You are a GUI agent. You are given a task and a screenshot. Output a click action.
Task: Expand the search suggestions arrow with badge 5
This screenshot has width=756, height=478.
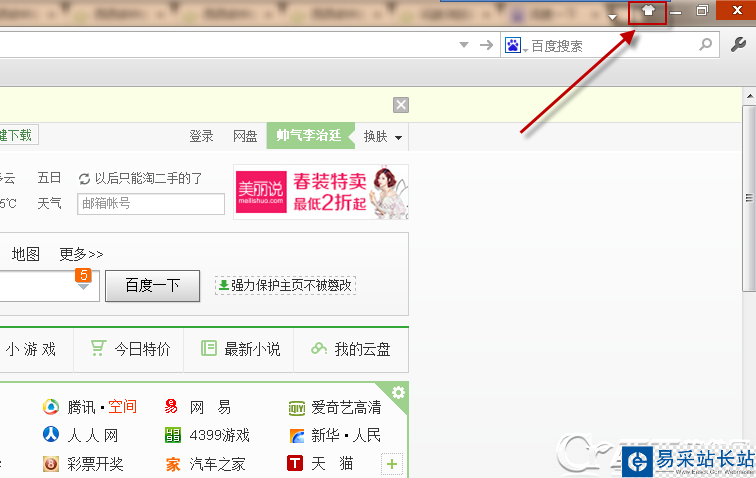tap(83, 286)
